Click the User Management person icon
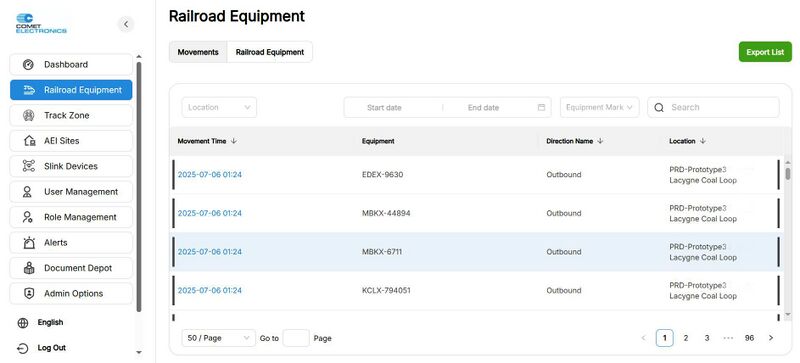Image resolution: width=800 pixels, height=363 pixels. (x=28, y=192)
